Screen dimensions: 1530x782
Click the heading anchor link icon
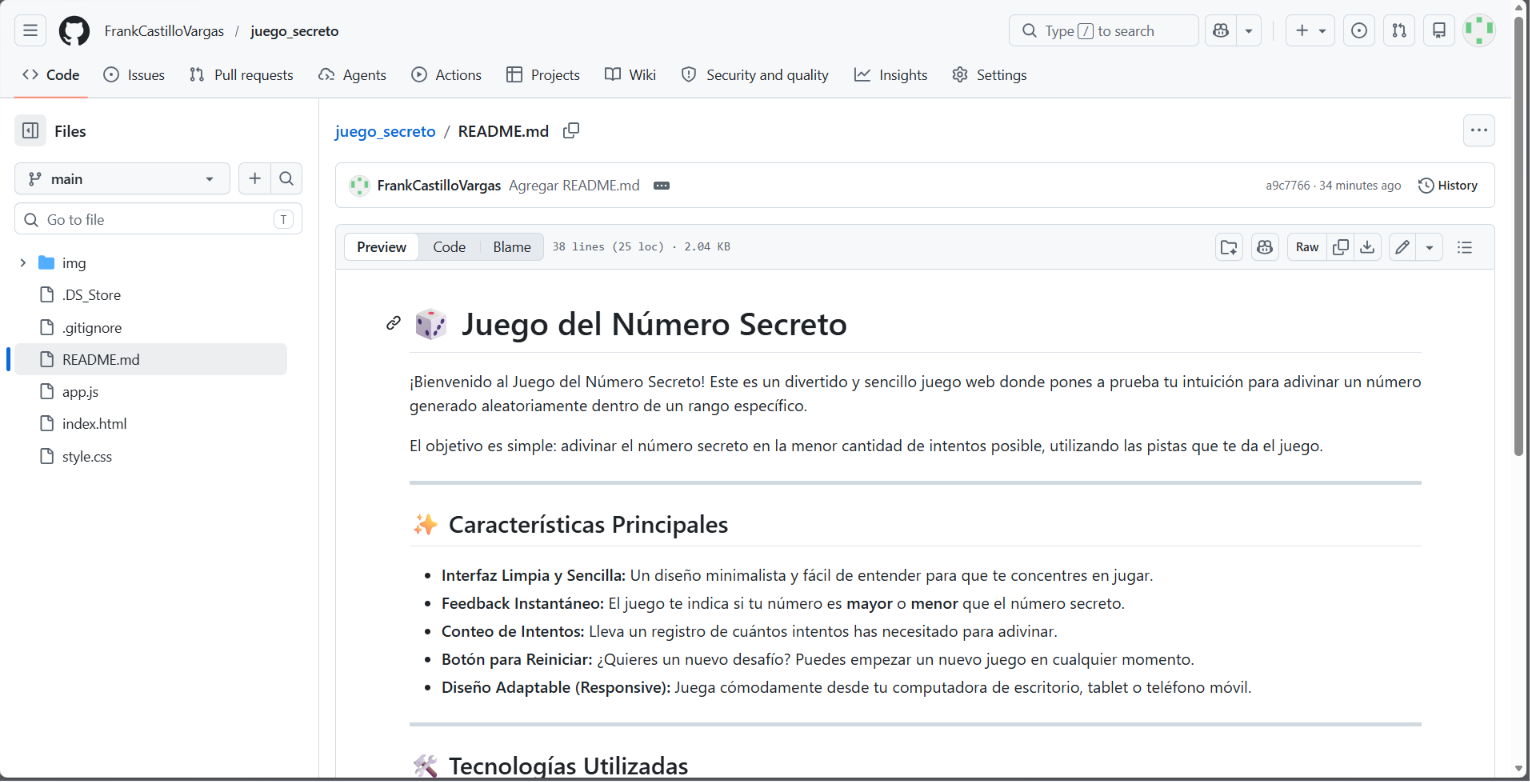[394, 323]
